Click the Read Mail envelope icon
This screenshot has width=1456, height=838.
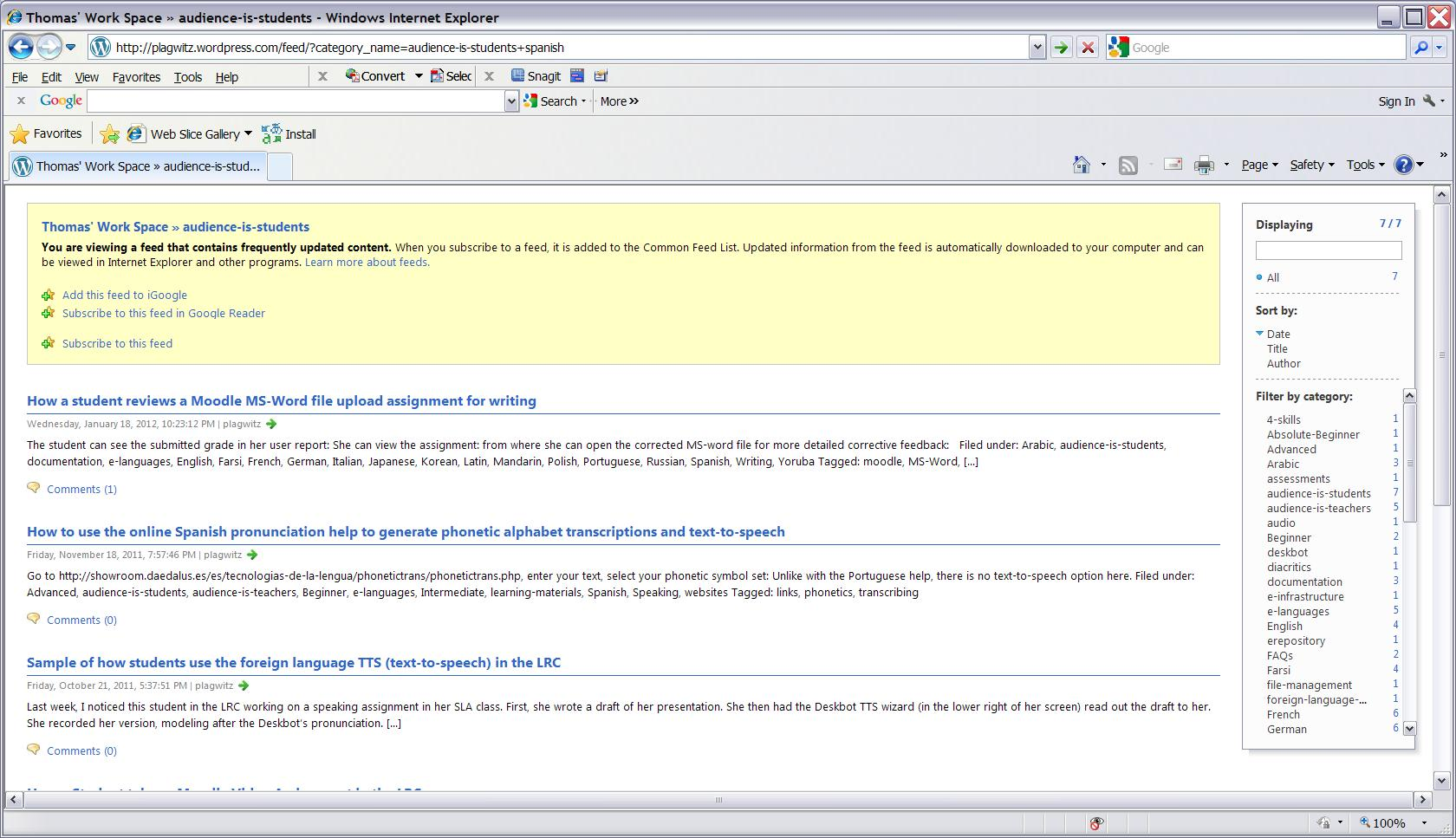pos(1173,165)
